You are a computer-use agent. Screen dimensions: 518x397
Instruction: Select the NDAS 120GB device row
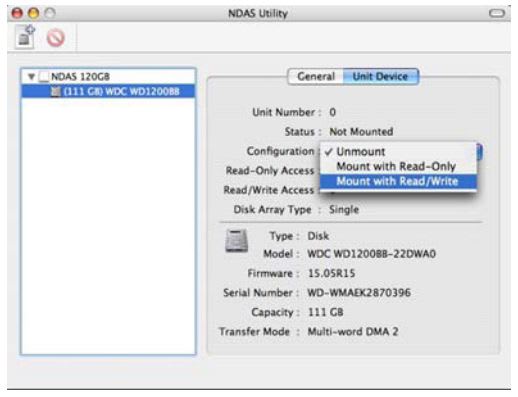108,77
